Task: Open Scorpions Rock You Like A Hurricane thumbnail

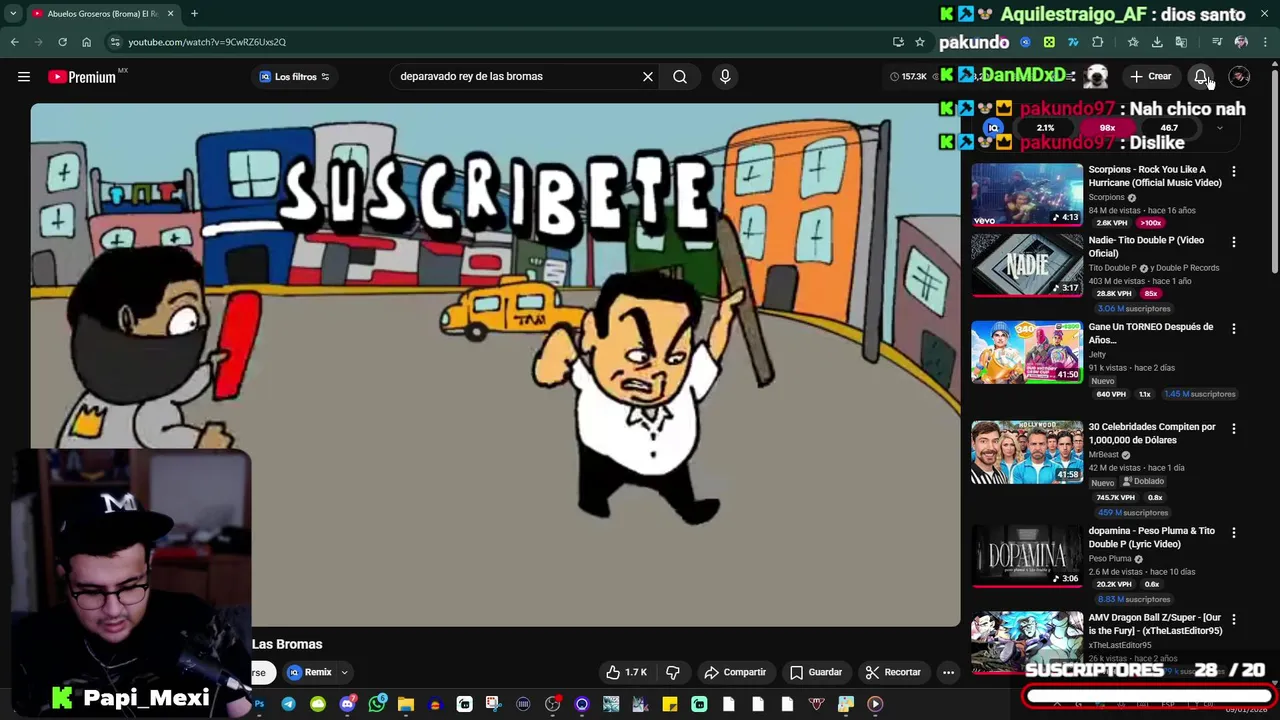Action: point(1027,194)
